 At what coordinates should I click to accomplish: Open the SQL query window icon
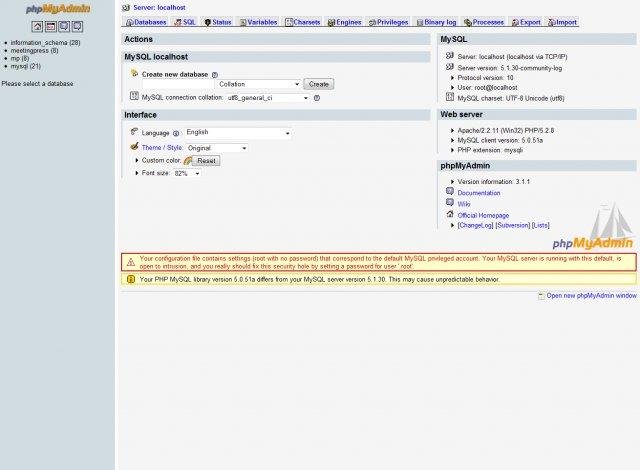pyautogui.click(x=51, y=27)
